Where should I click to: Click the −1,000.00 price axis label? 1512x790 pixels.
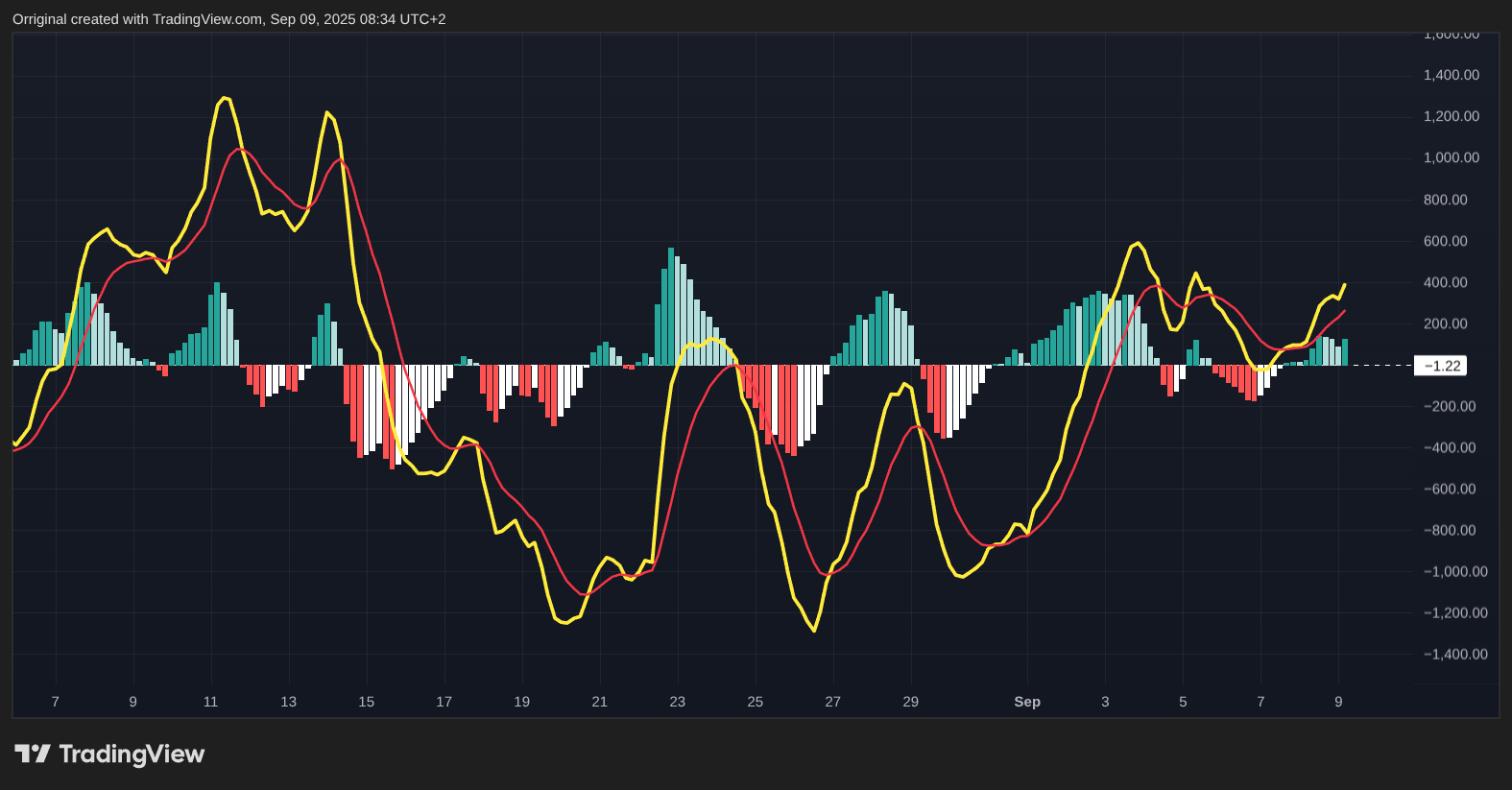[x=1455, y=571]
